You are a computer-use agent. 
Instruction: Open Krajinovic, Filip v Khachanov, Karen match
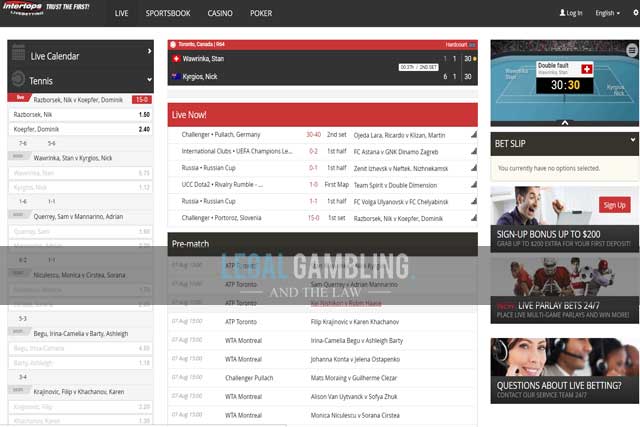coord(78,391)
